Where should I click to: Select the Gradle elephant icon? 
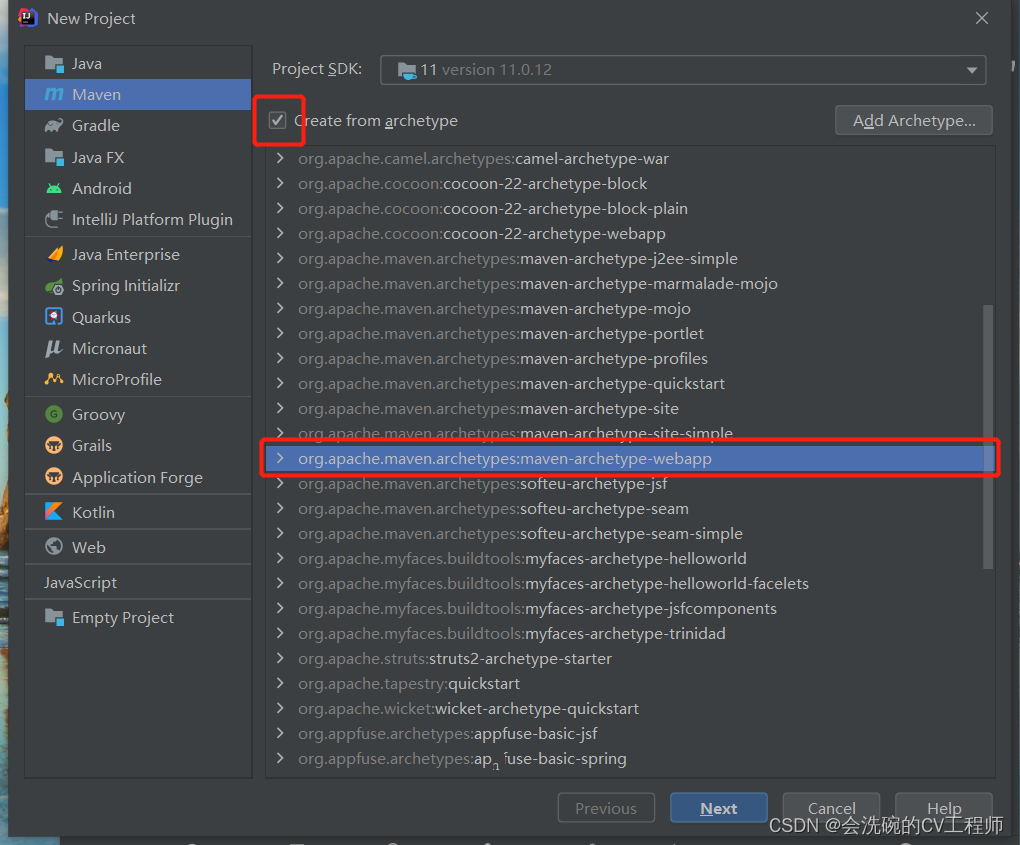(x=54, y=125)
